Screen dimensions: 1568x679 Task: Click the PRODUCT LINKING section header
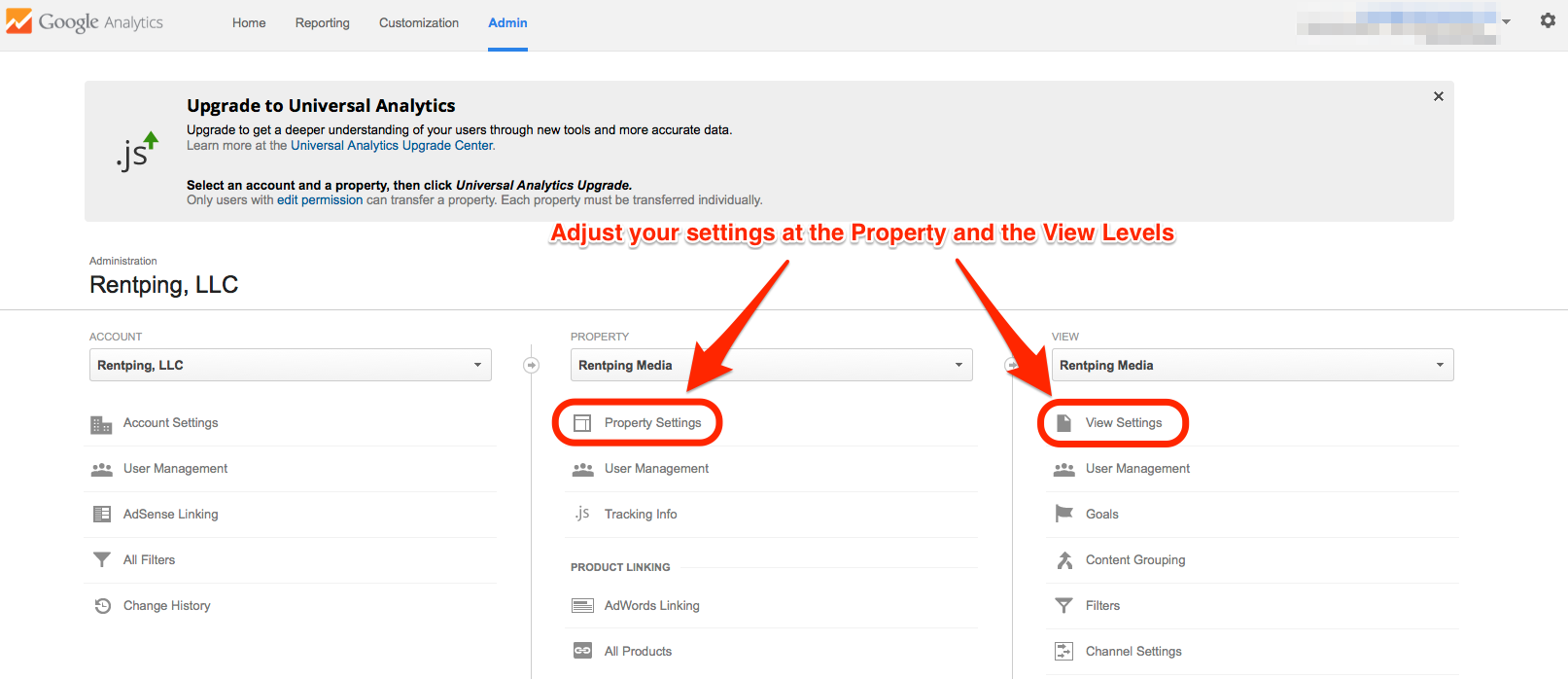click(620, 567)
